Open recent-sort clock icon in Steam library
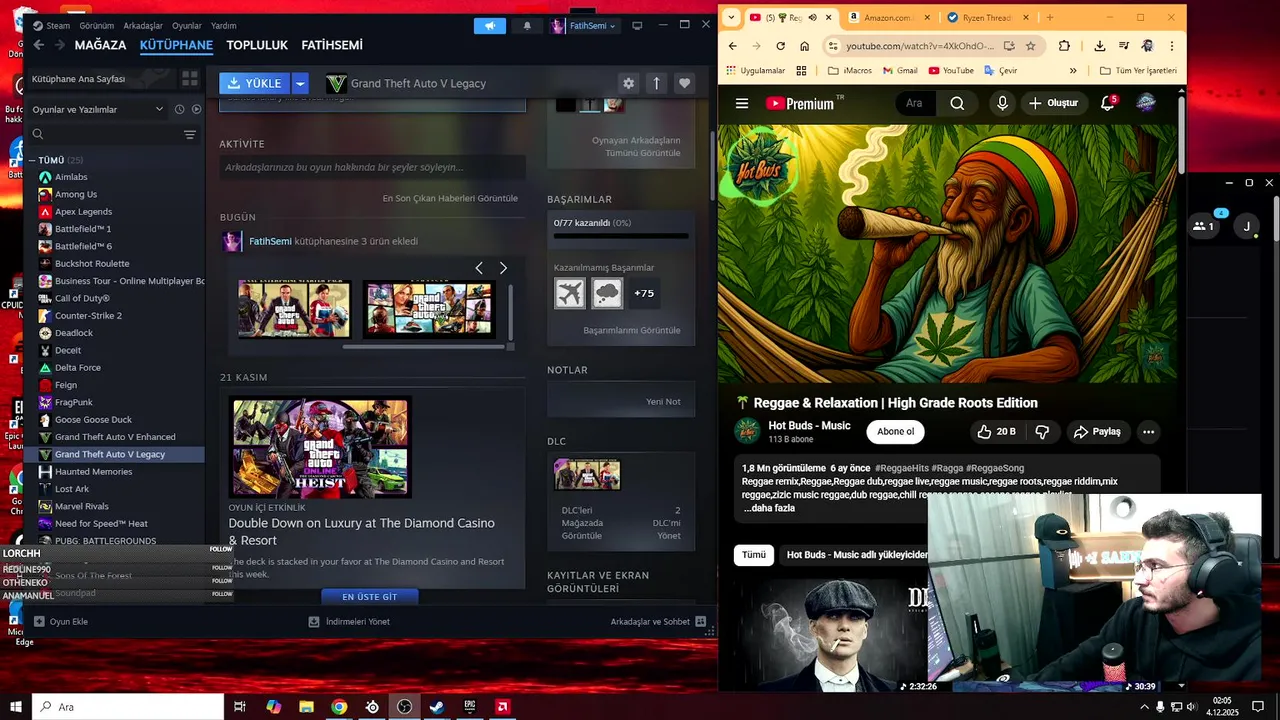The width and height of the screenshot is (1280, 720). (x=180, y=109)
